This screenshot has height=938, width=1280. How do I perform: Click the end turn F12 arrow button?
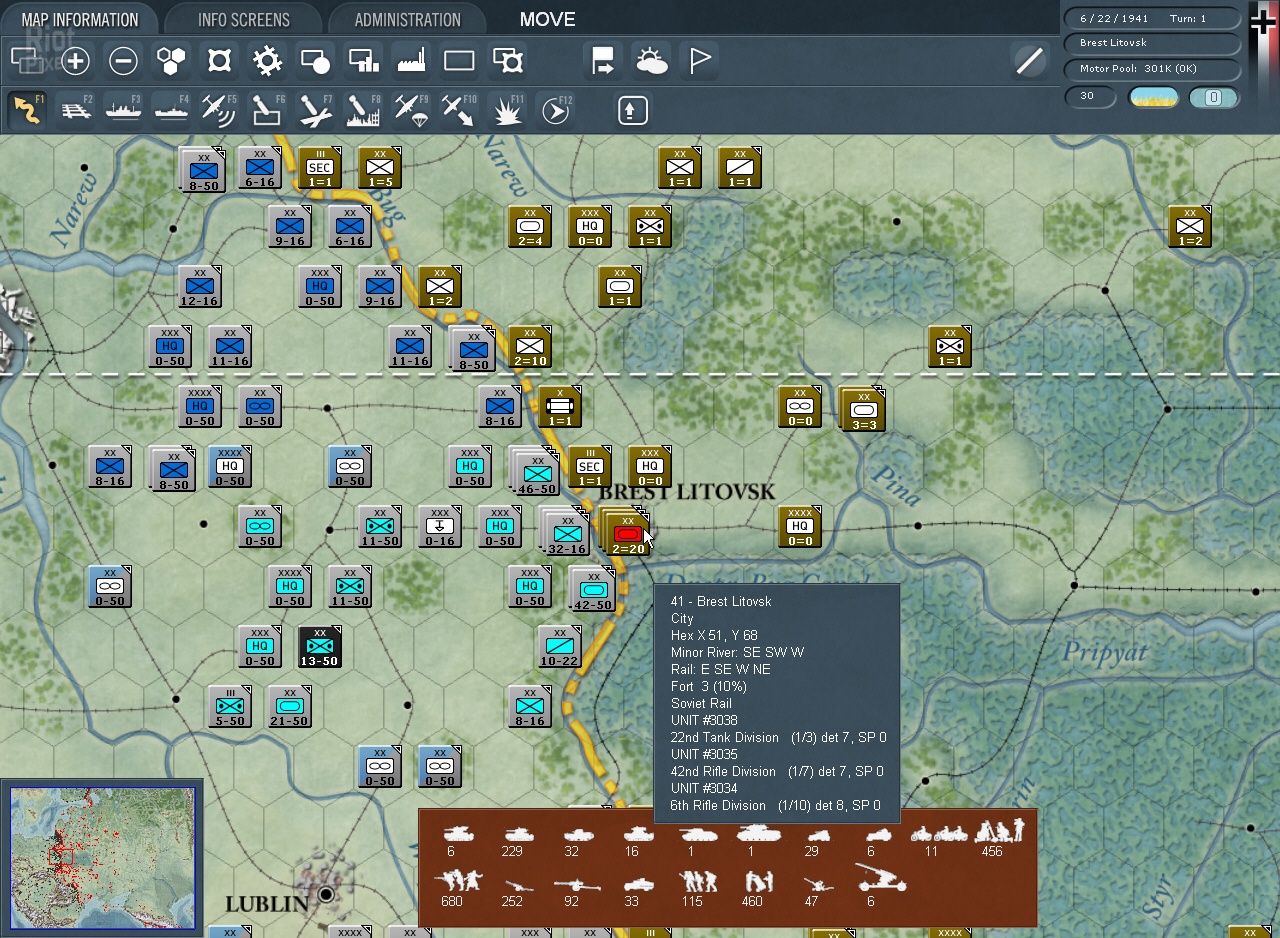pos(556,110)
